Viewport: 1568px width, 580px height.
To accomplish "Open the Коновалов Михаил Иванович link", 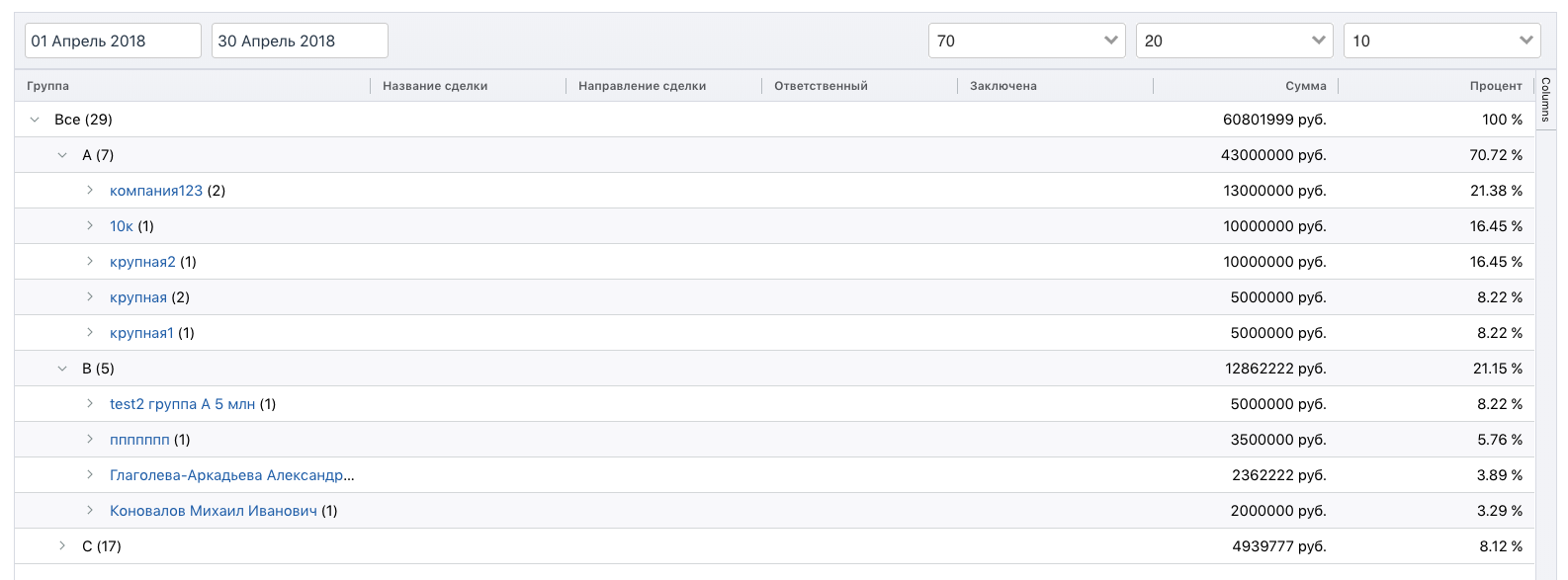I will 214,511.
